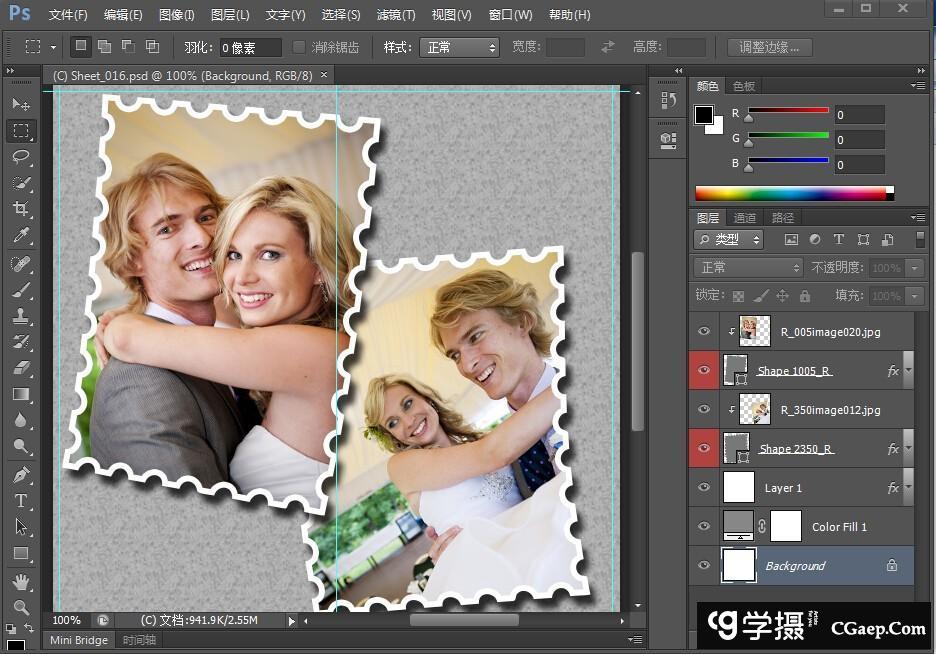
Task: Select the Eyedropper tool
Action: coord(21,236)
